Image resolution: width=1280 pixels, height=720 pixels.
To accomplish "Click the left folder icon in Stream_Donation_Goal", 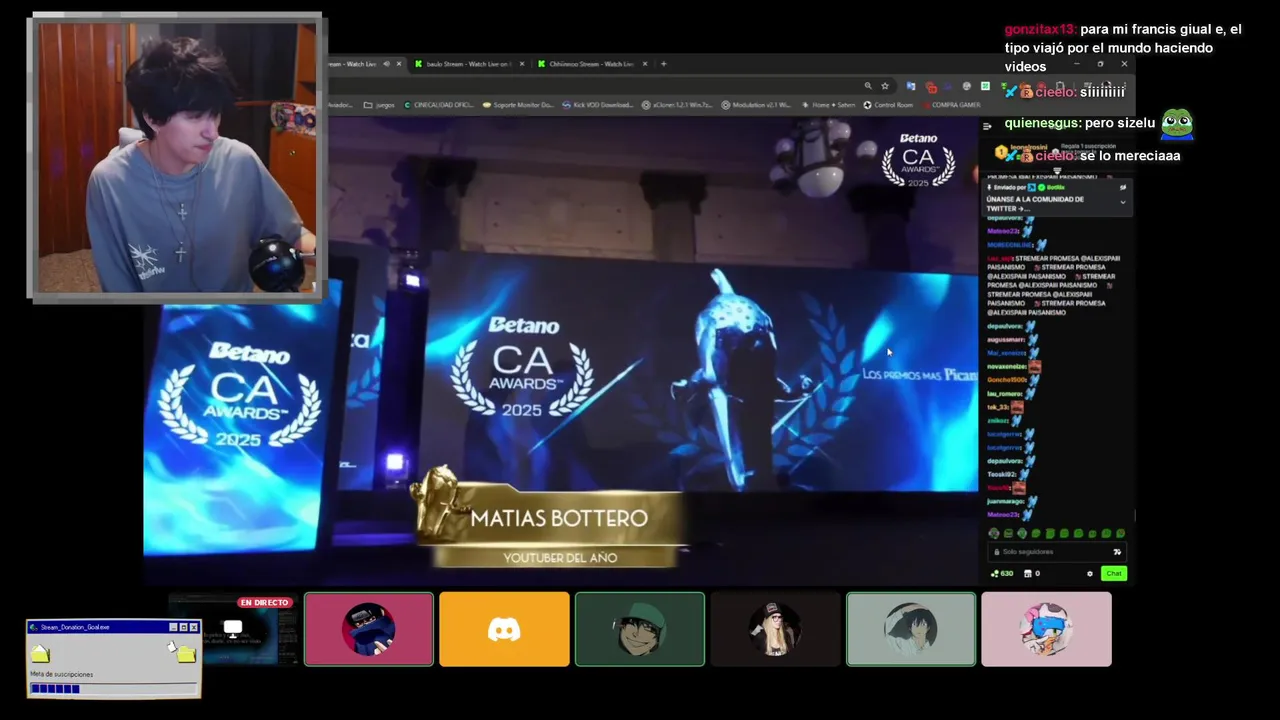I will click(x=40, y=653).
